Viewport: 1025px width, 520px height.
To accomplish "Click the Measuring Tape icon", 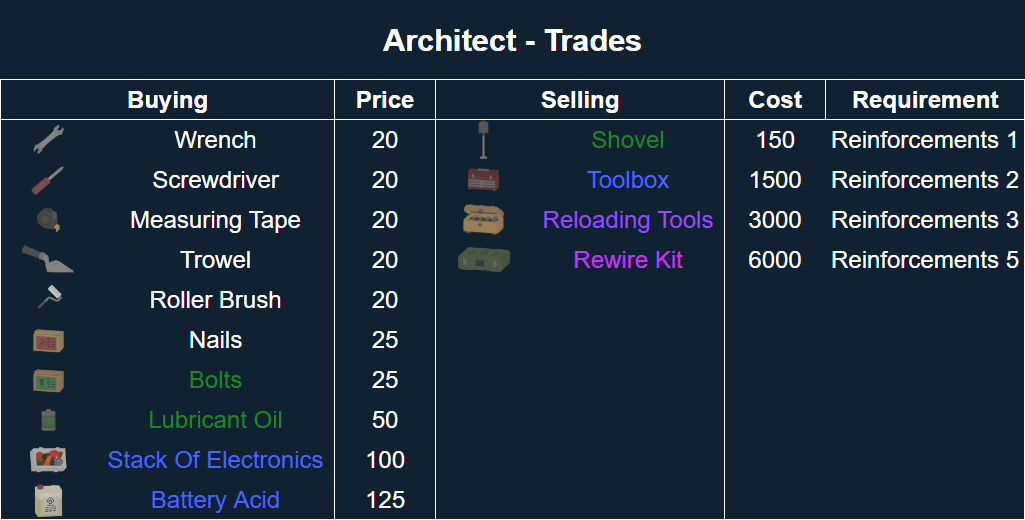I will [x=48, y=220].
